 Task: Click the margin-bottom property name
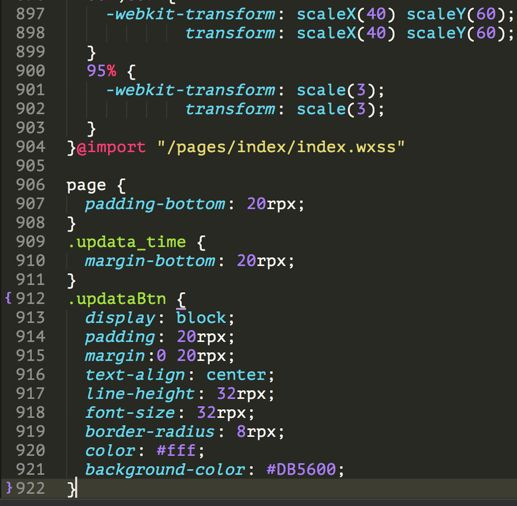coord(150,261)
